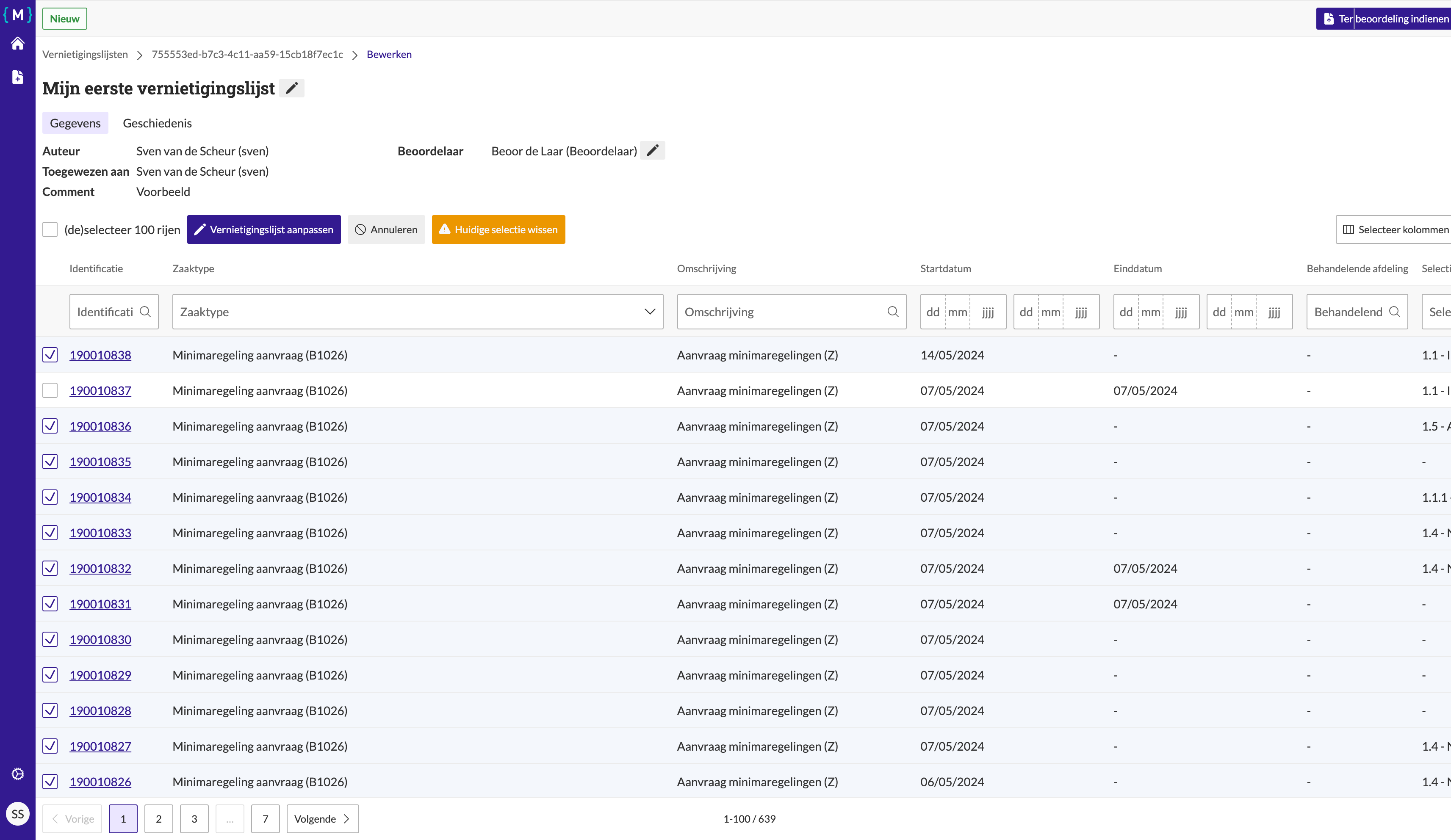Click Vernietigingslijst aanpassen button

(264, 230)
